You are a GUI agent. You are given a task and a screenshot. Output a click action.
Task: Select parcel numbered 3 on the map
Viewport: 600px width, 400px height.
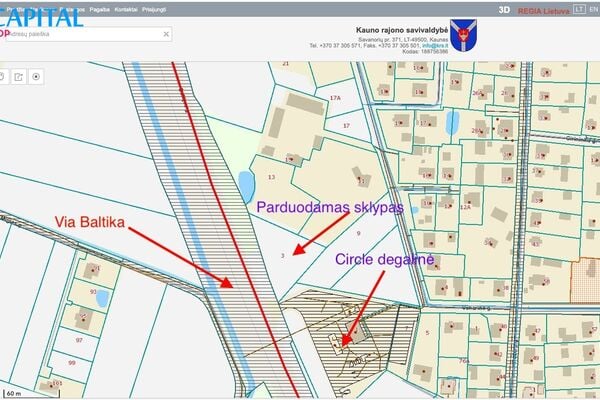pyautogui.click(x=283, y=255)
